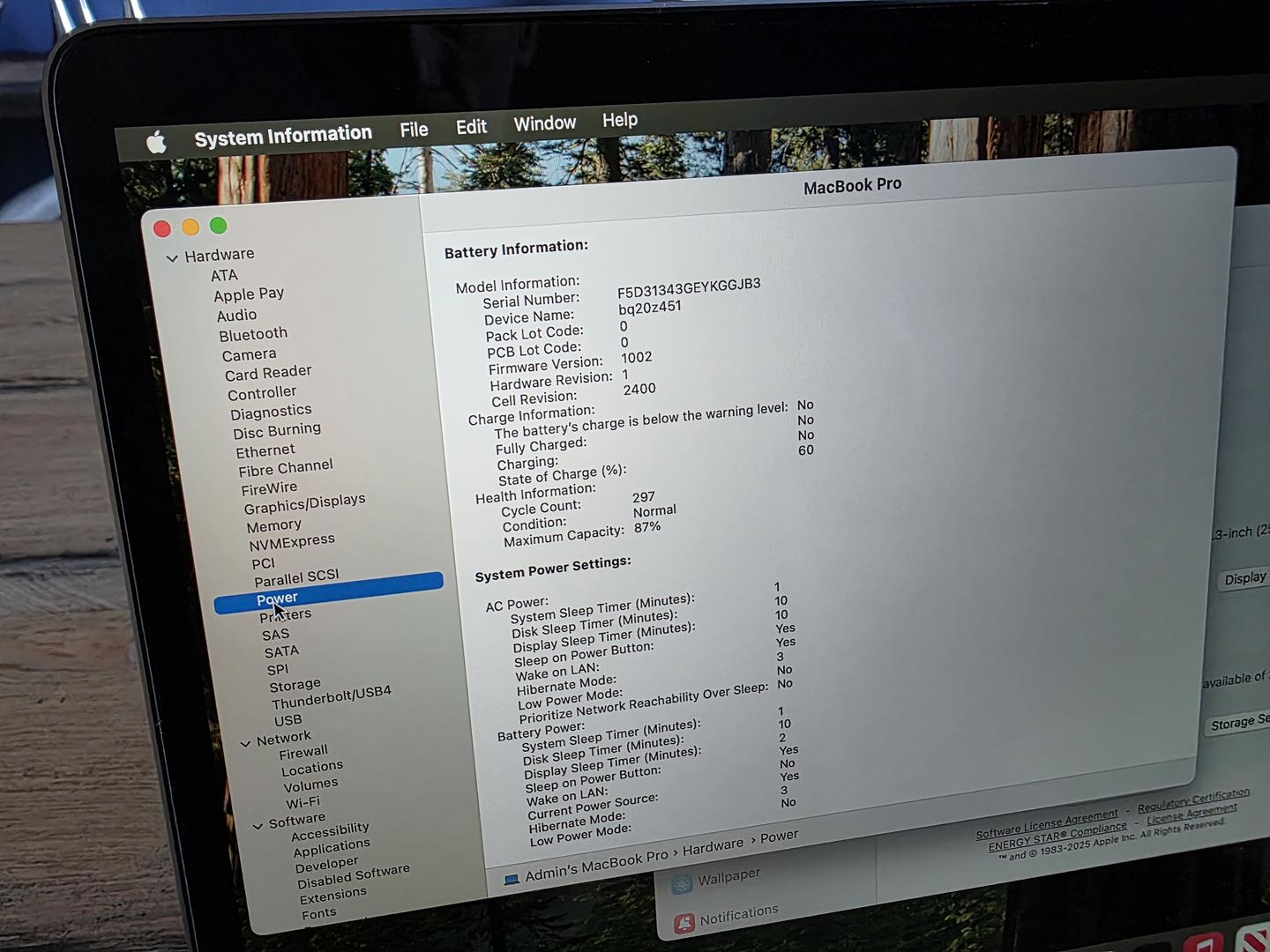Click the Condition value Normal
Image resolution: width=1270 pixels, height=952 pixels.
pos(654,511)
